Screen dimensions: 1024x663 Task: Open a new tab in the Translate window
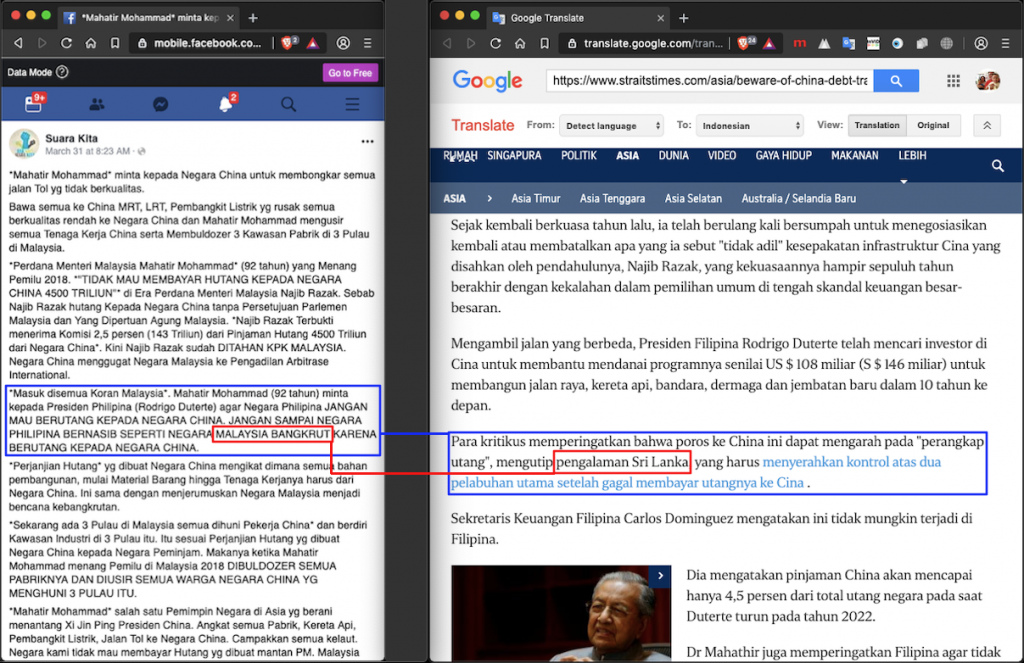point(684,18)
